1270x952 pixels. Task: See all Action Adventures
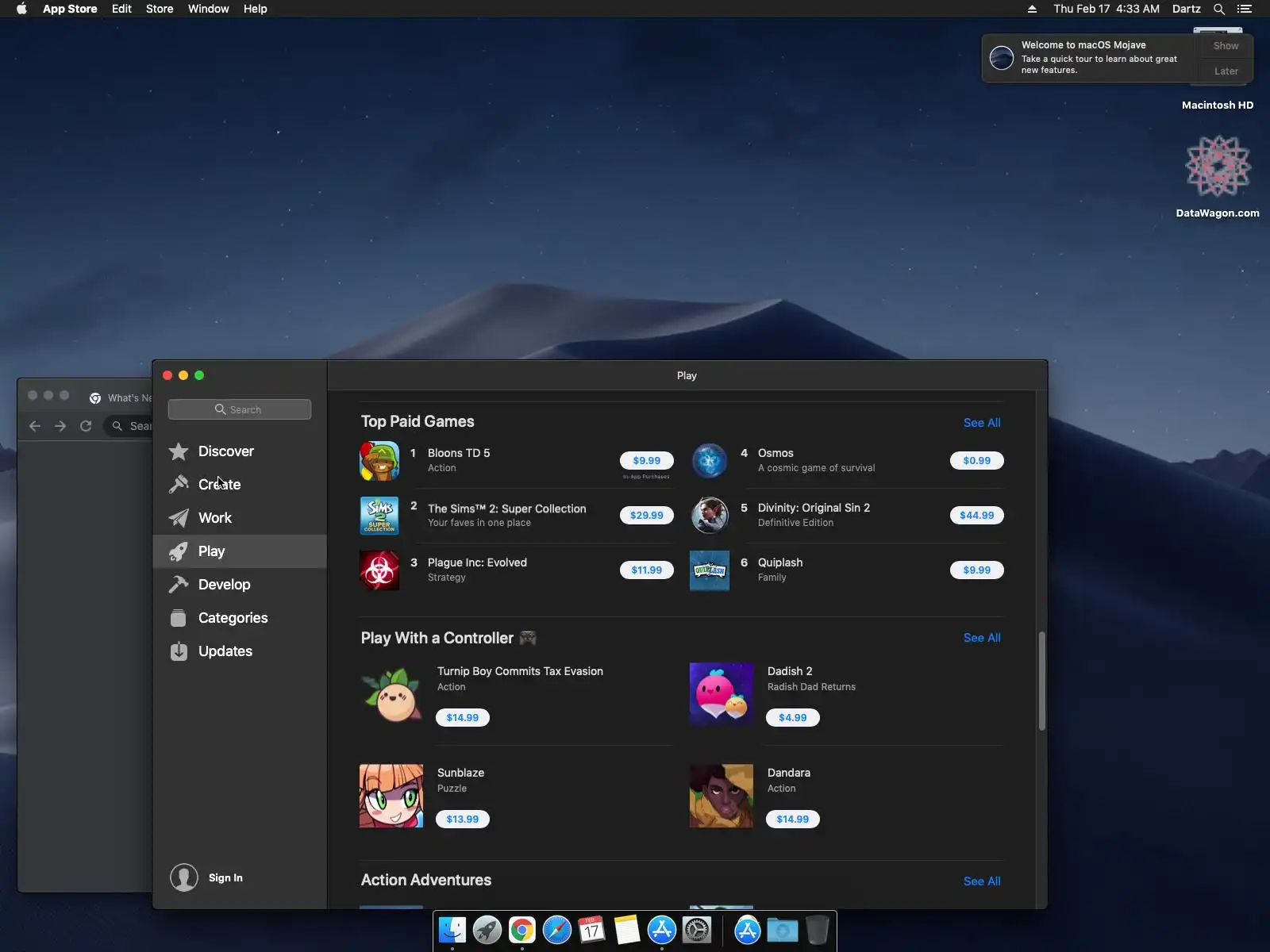pyautogui.click(x=982, y=881)
